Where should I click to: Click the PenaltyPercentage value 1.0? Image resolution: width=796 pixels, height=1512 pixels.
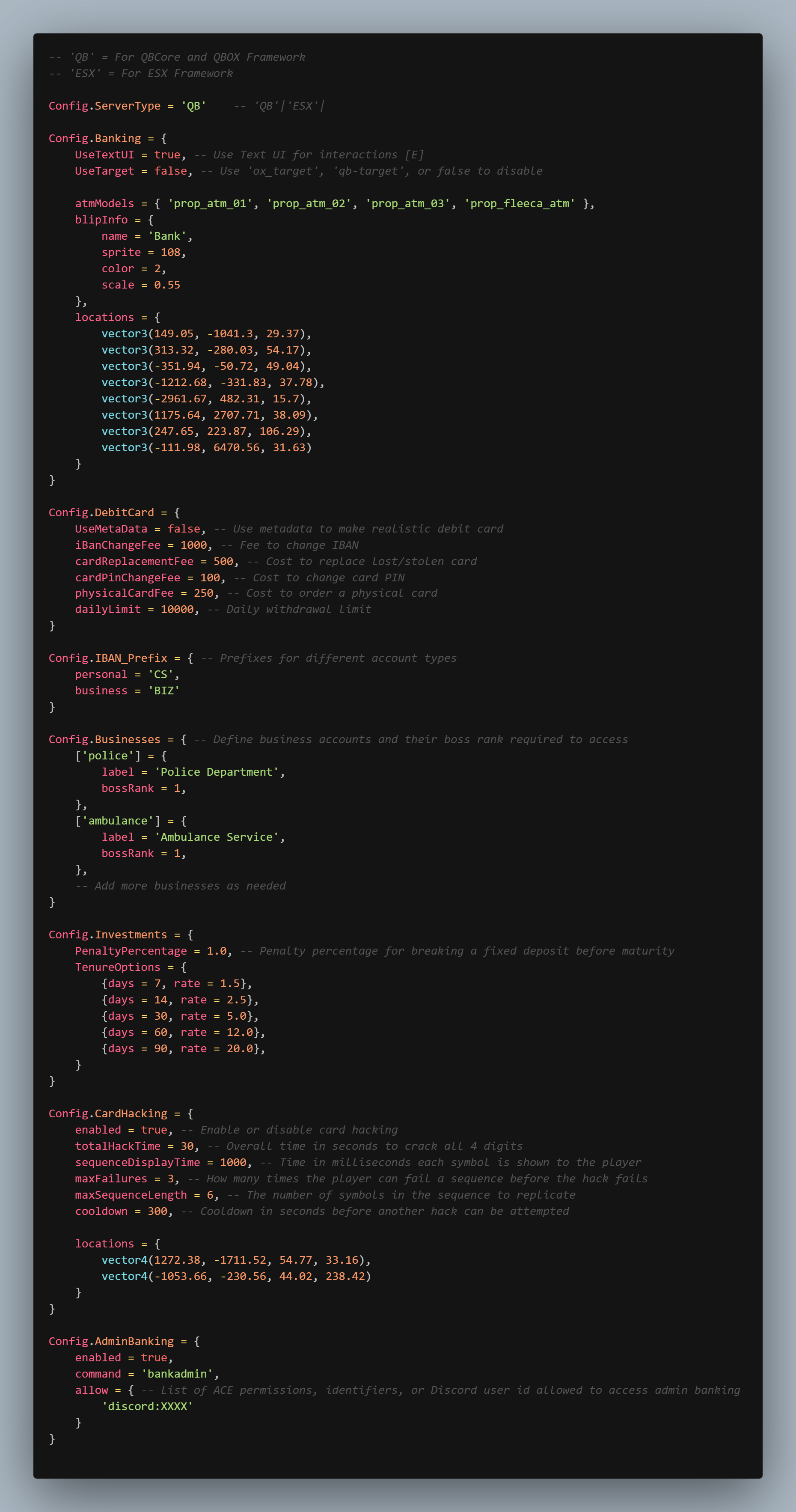217,951
